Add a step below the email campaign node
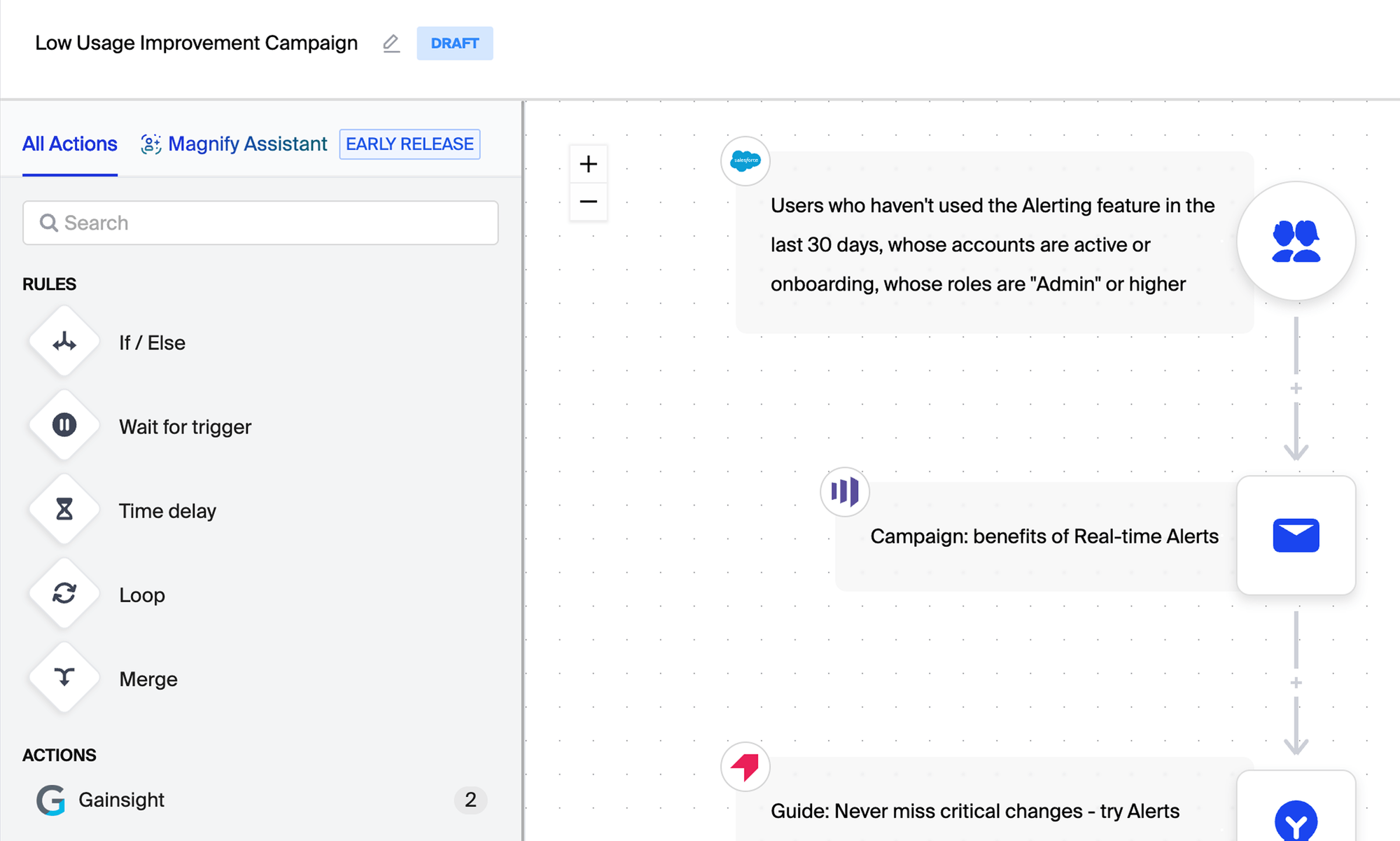This screenshot has height=841, width=1400. tap(1296, 683)
